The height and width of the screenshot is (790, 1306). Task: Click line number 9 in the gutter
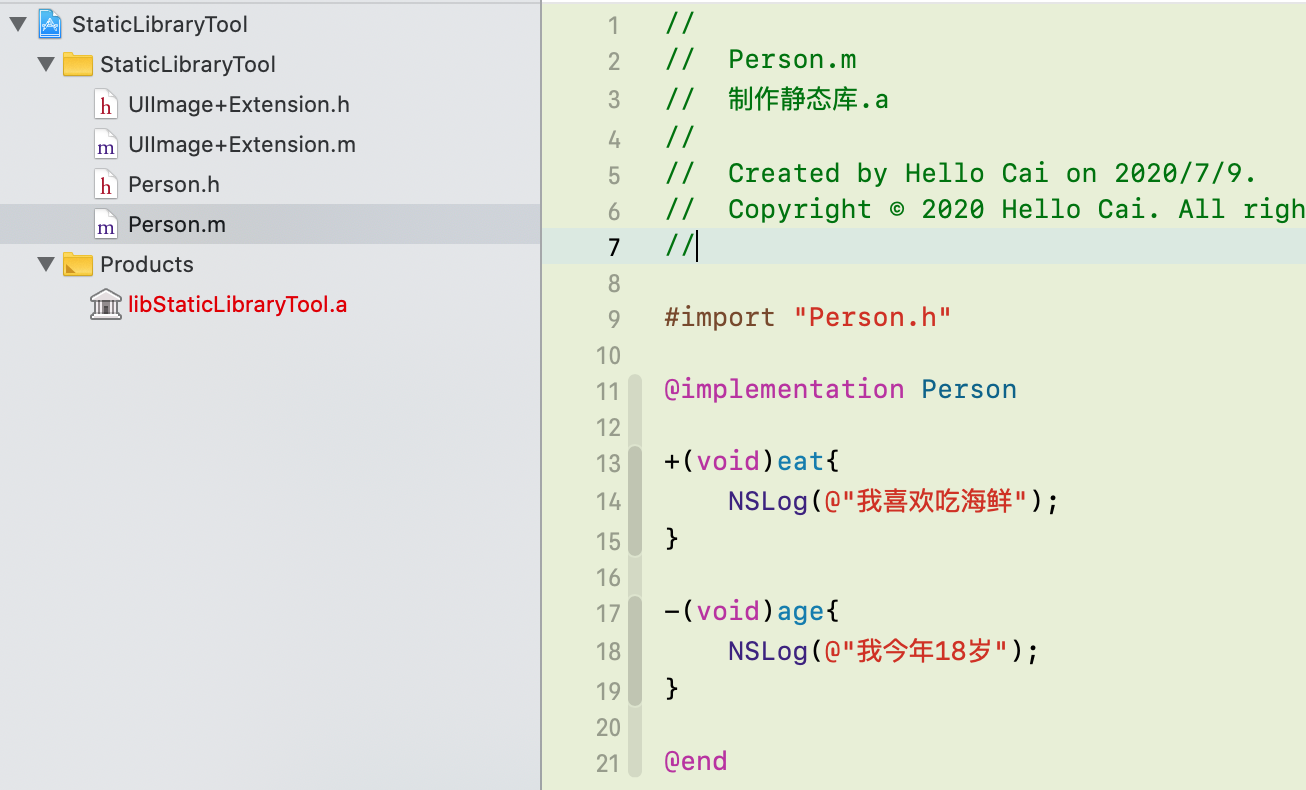(614, 319)
